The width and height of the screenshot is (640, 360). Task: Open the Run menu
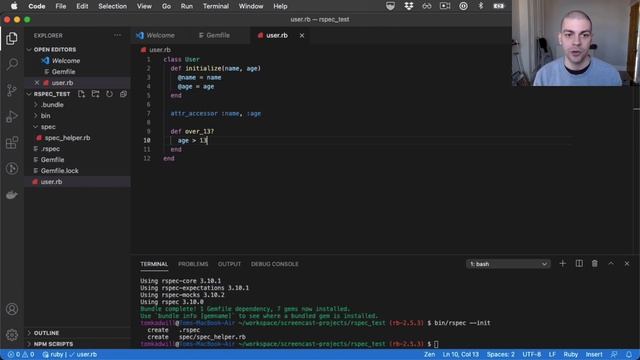pos(187,6)
